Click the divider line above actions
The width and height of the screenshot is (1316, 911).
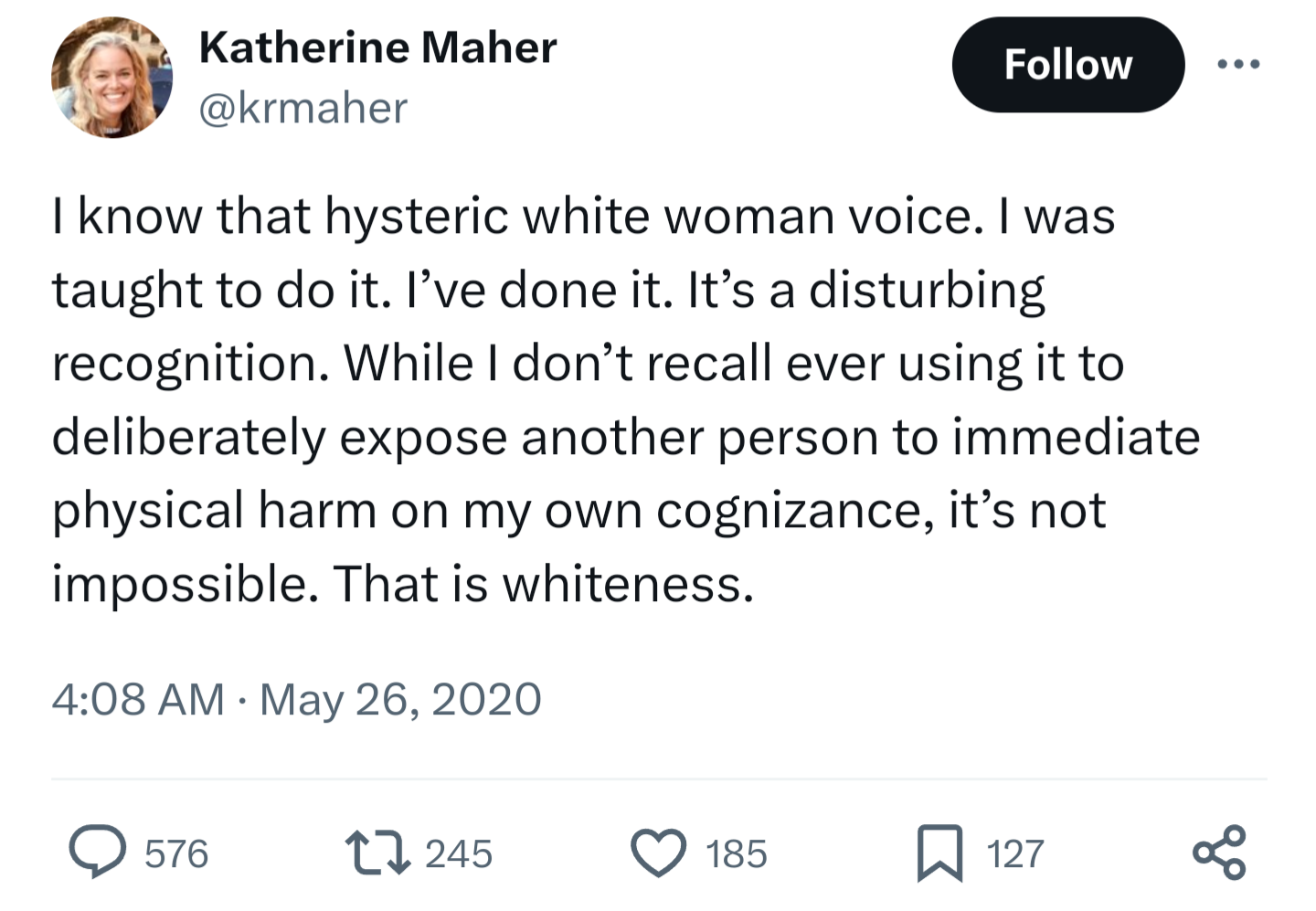coord(659,779)
